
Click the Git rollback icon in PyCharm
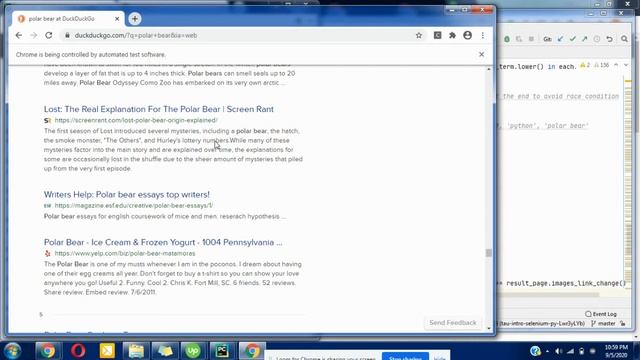(x=609, y=39)
